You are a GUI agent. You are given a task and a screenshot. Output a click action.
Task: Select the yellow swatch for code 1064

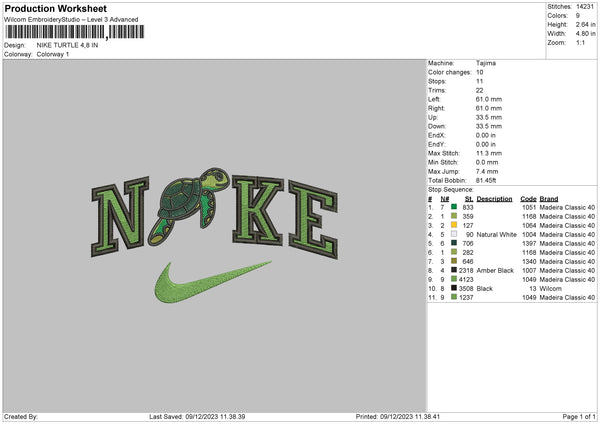[454, 225]
